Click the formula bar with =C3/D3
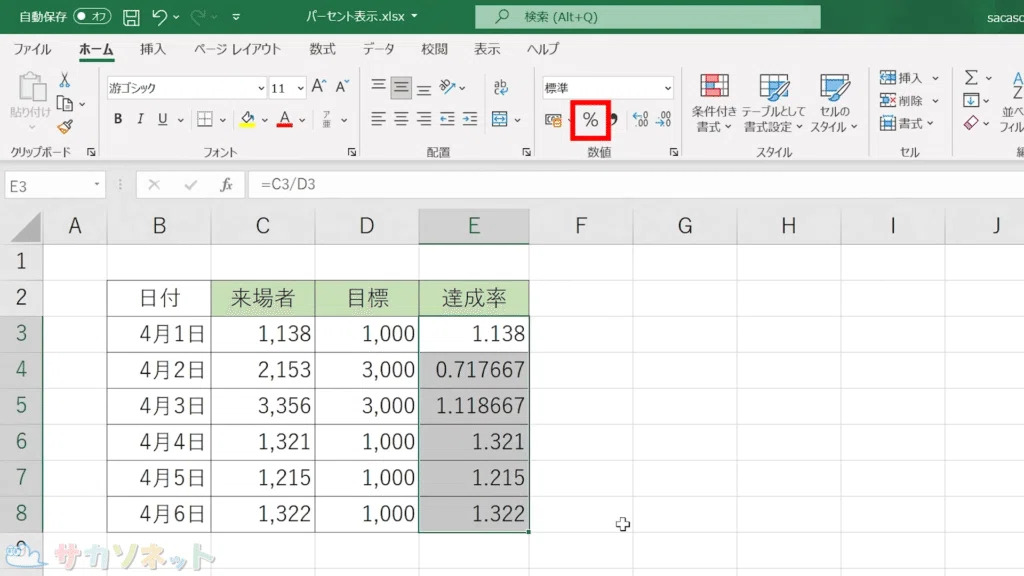 (635, 185)
